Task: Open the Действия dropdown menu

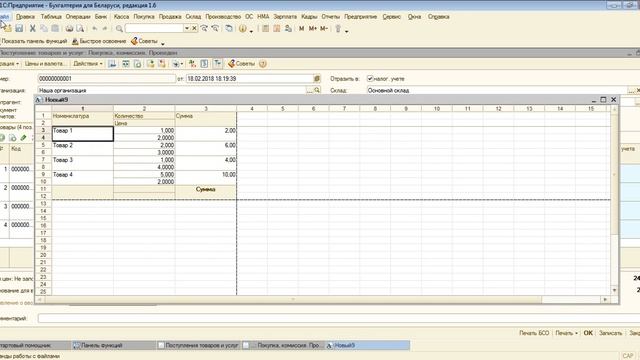Action: pos(88,64)
